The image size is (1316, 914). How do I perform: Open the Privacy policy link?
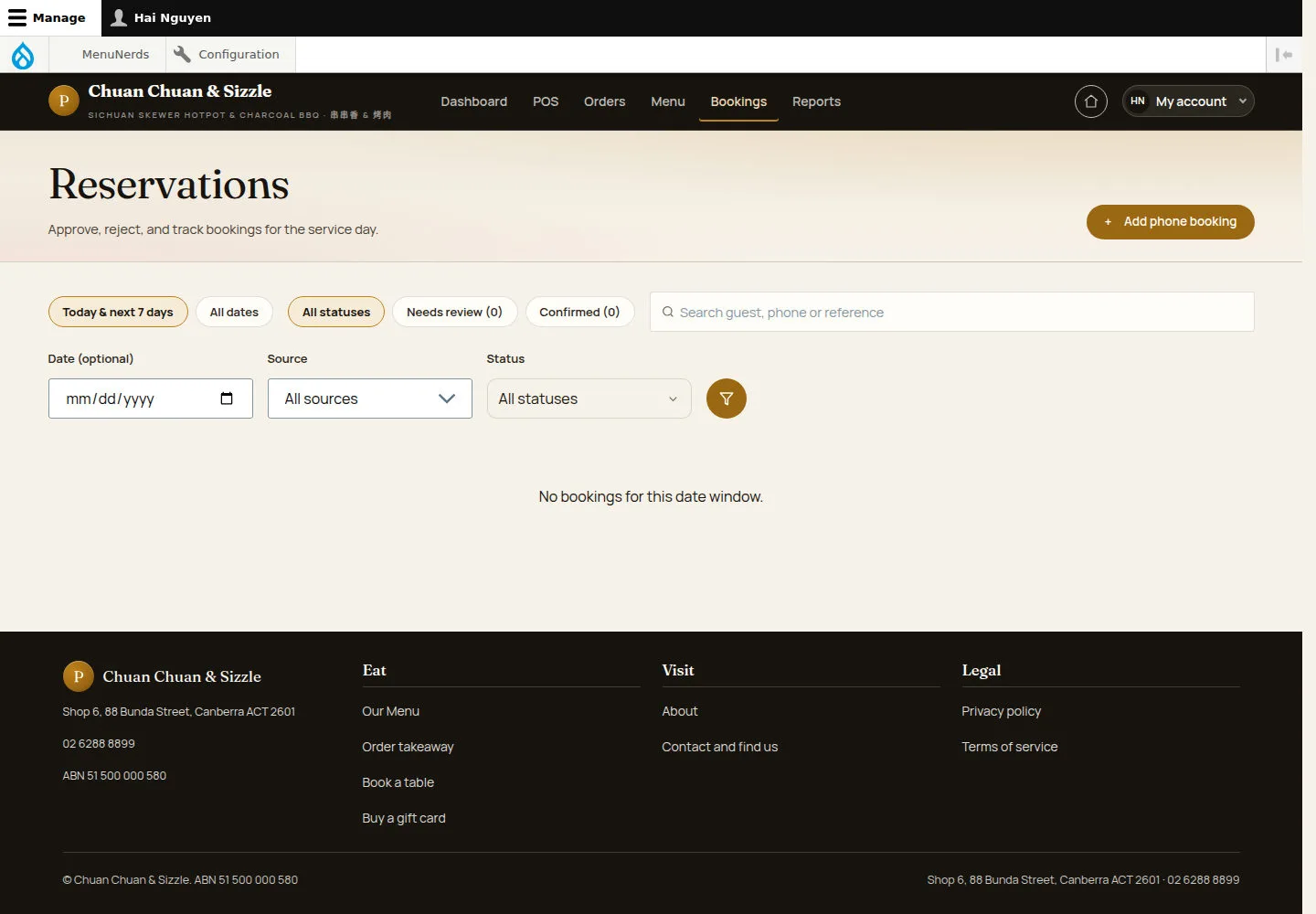[x=1001, y=711]
